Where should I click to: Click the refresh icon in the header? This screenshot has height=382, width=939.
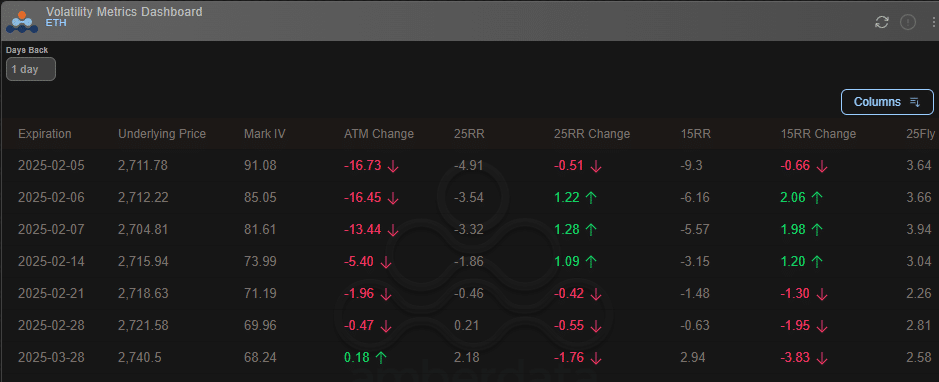[x=882, y=22]
